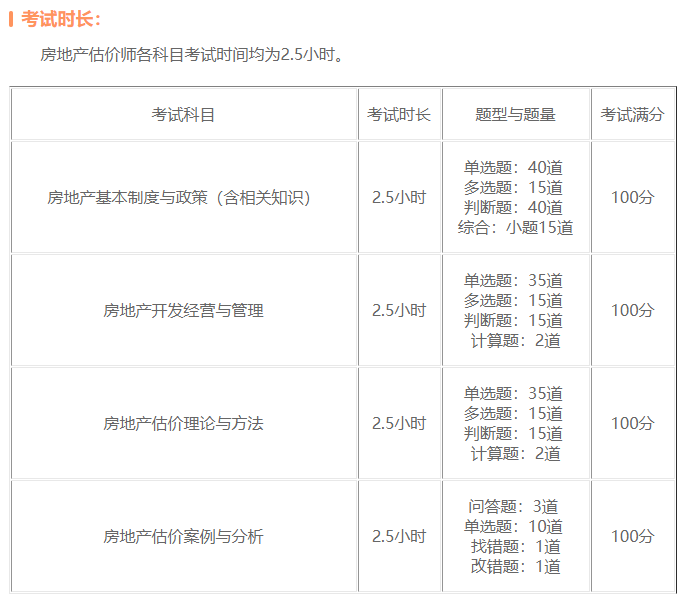
Task: Click the 房地产估价理论与方法 subject cell
Action: pyautogui.click(x=183, y=423)
